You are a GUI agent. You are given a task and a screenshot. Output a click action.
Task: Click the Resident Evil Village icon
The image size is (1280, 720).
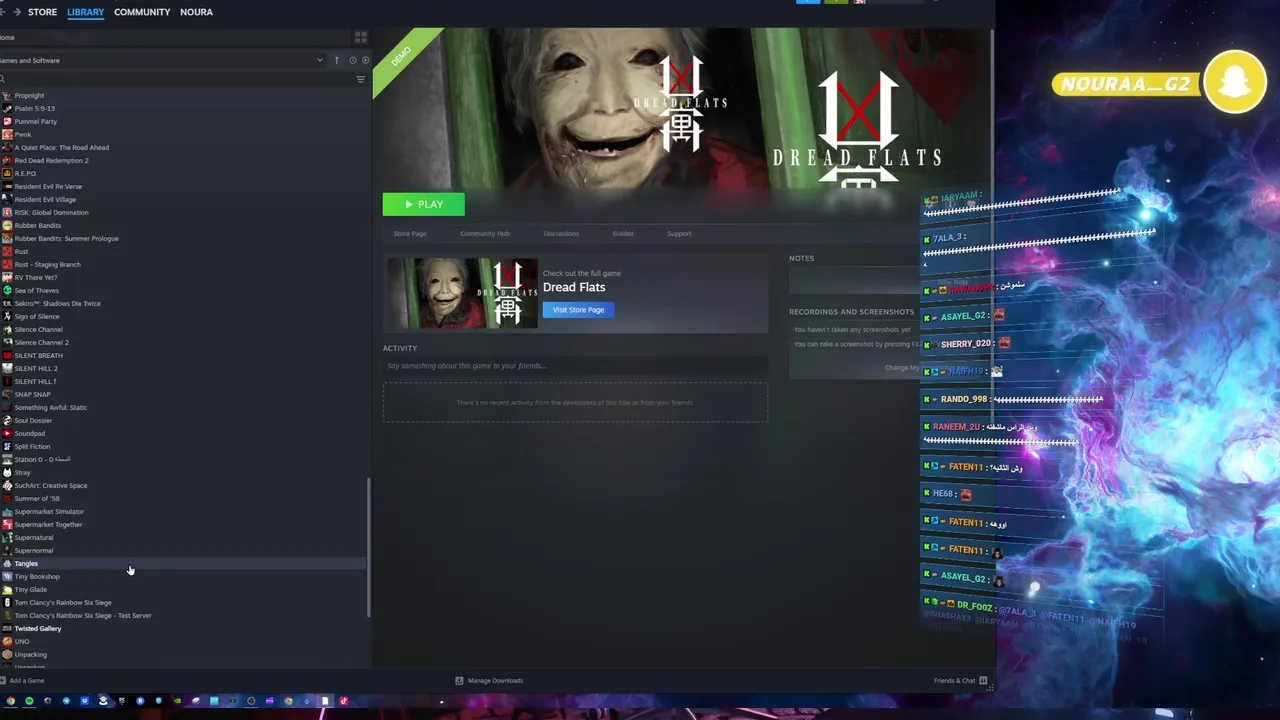pos(7,199)
